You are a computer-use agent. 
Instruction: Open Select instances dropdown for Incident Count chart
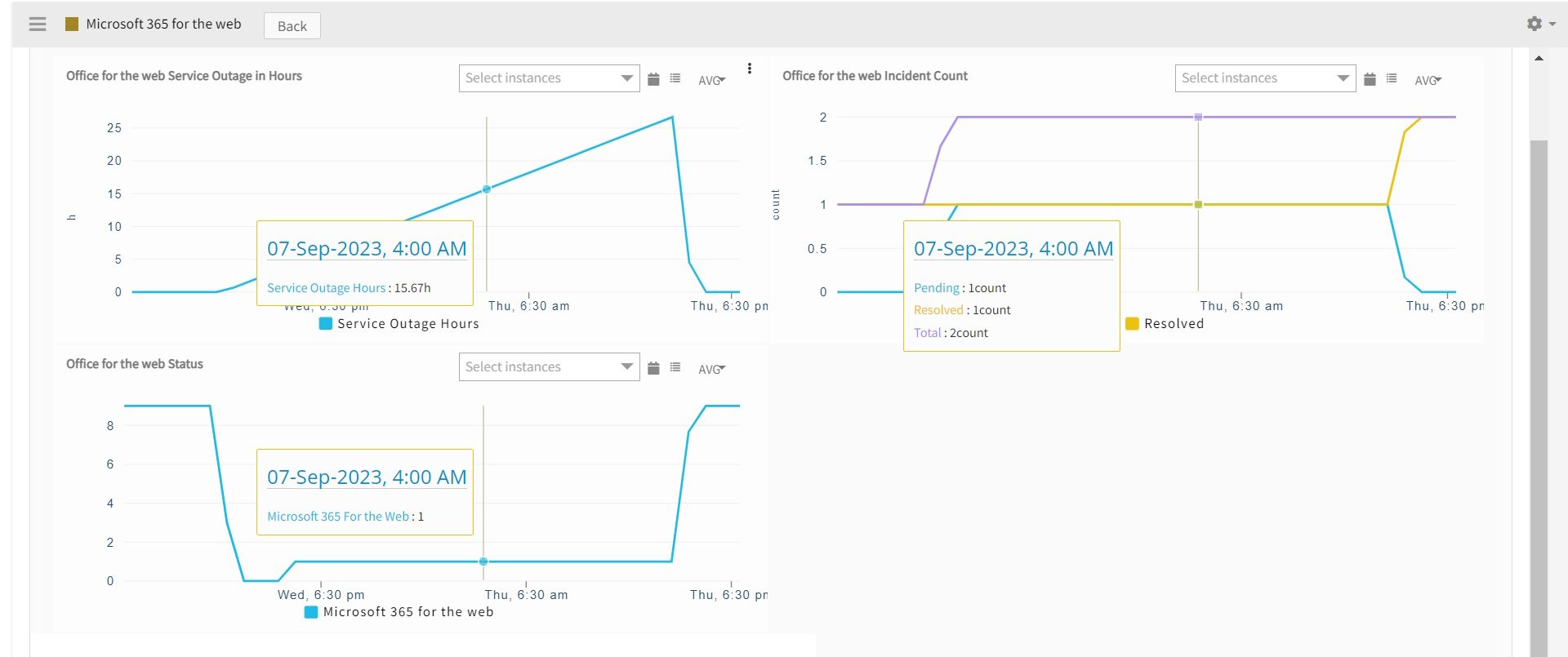point(1265,78)
